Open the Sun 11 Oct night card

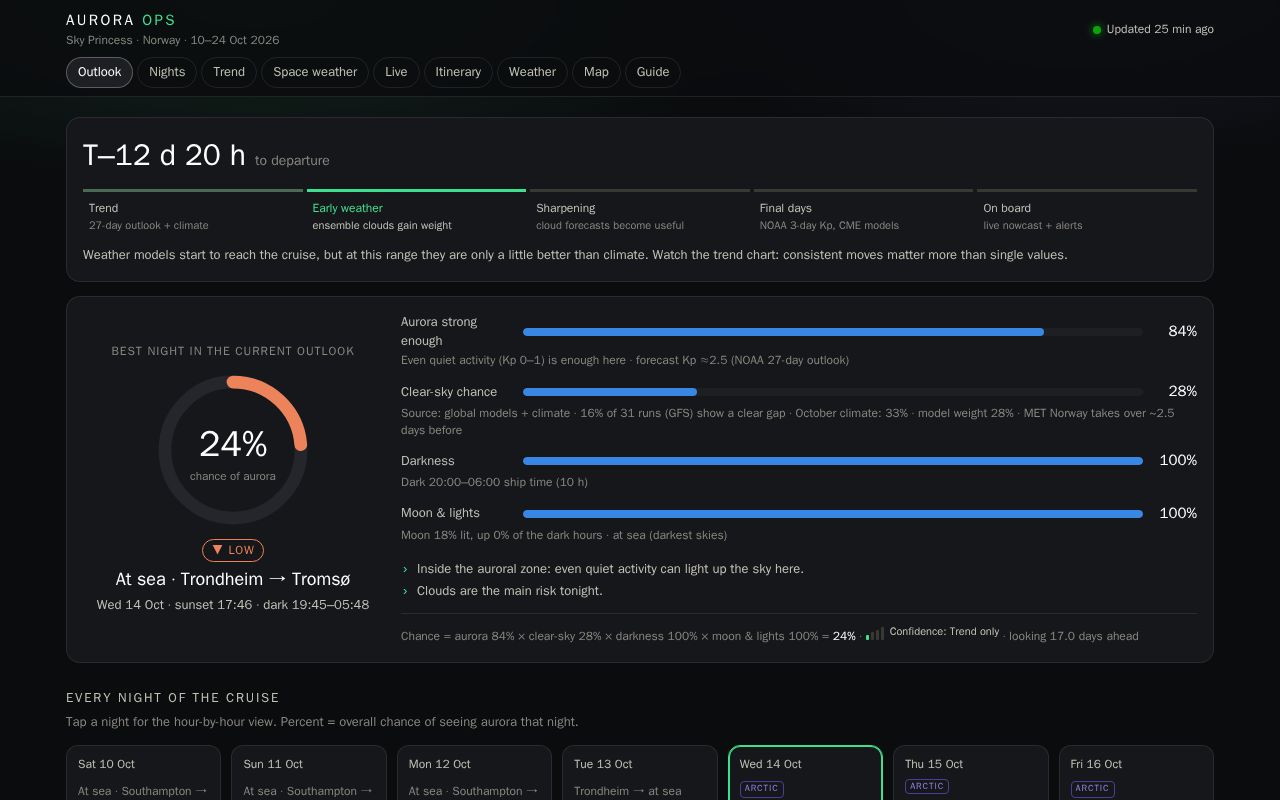tap(309, 773)
